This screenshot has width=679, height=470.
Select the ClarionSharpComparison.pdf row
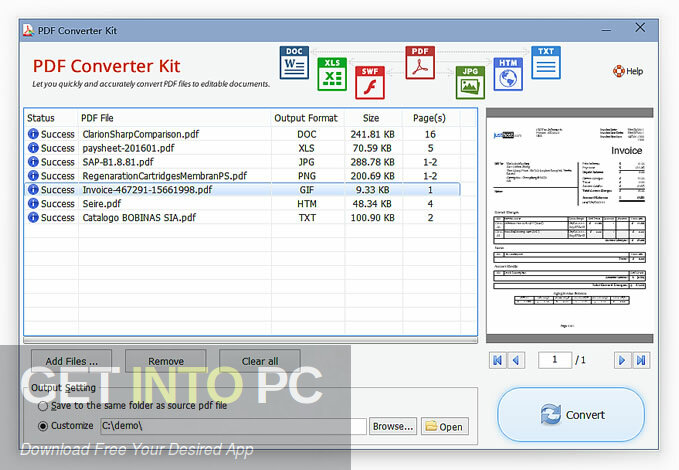coord(242,134)
